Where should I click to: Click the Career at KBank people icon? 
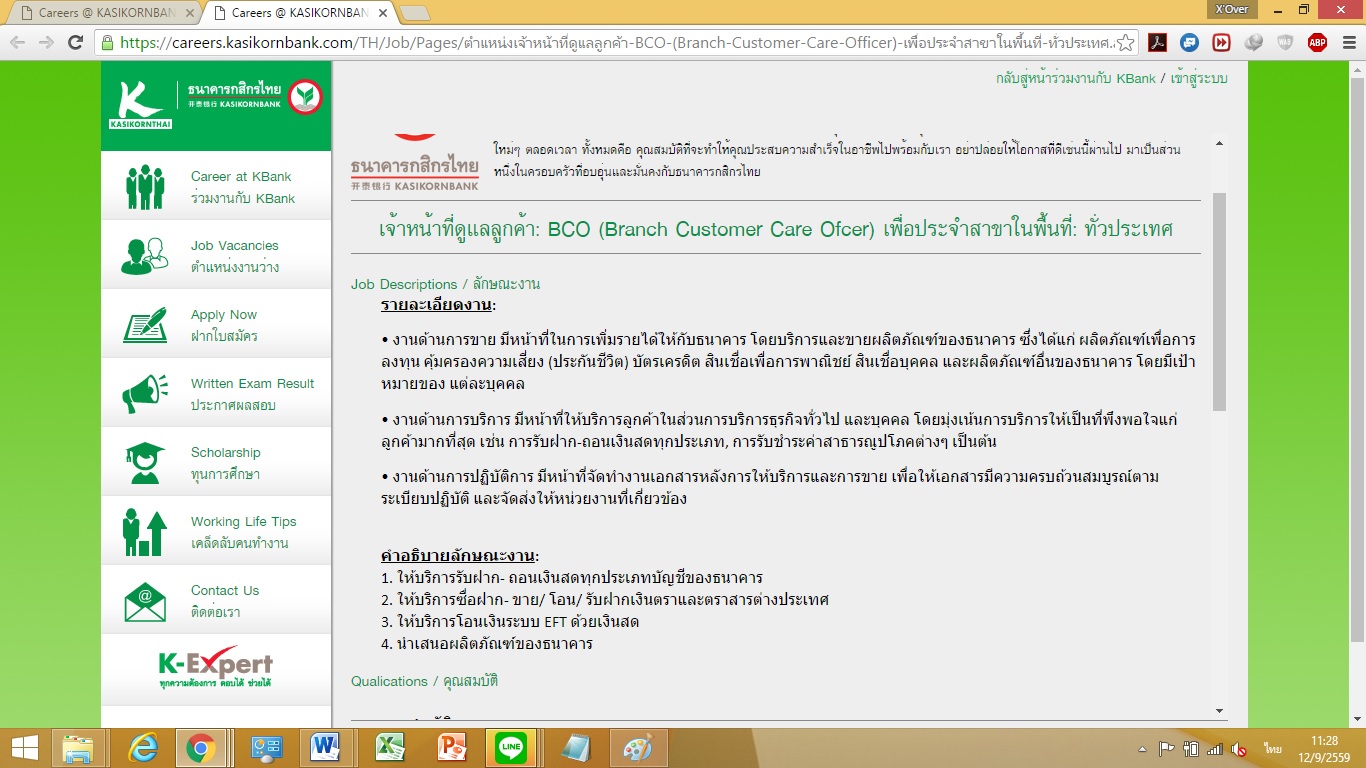(x=146, y=186)
